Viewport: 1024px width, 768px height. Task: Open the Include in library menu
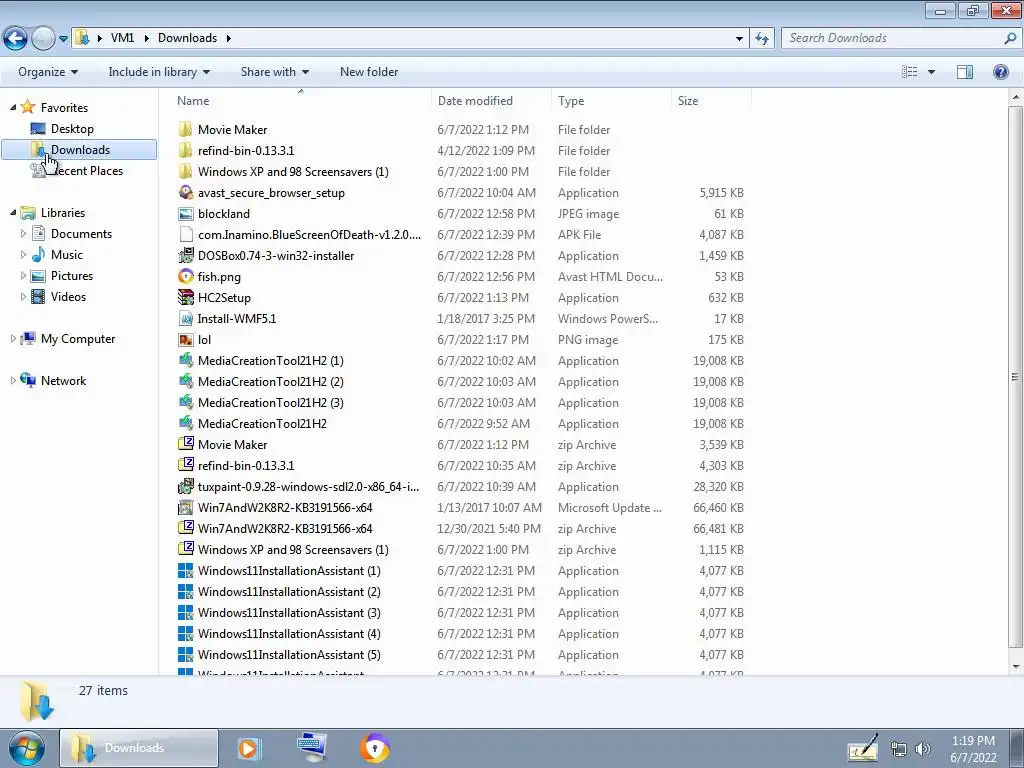click(159, 72)
